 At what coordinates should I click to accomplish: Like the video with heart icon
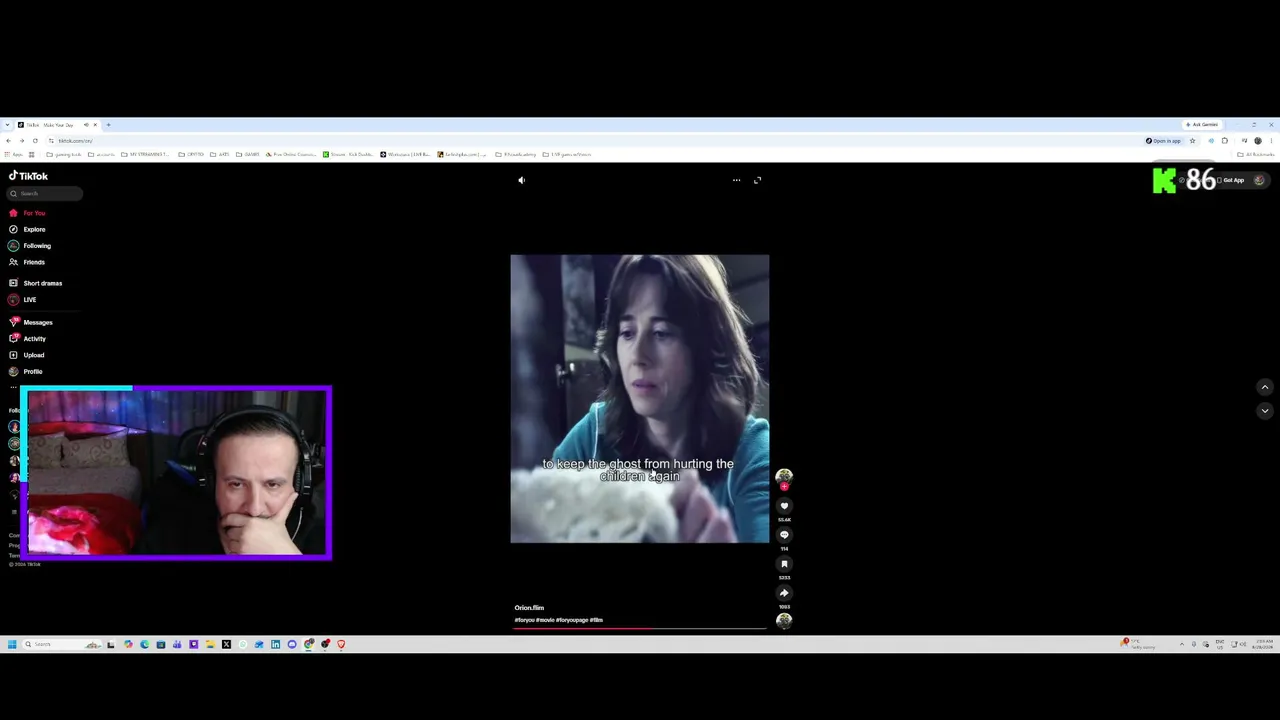coord(784,506)
